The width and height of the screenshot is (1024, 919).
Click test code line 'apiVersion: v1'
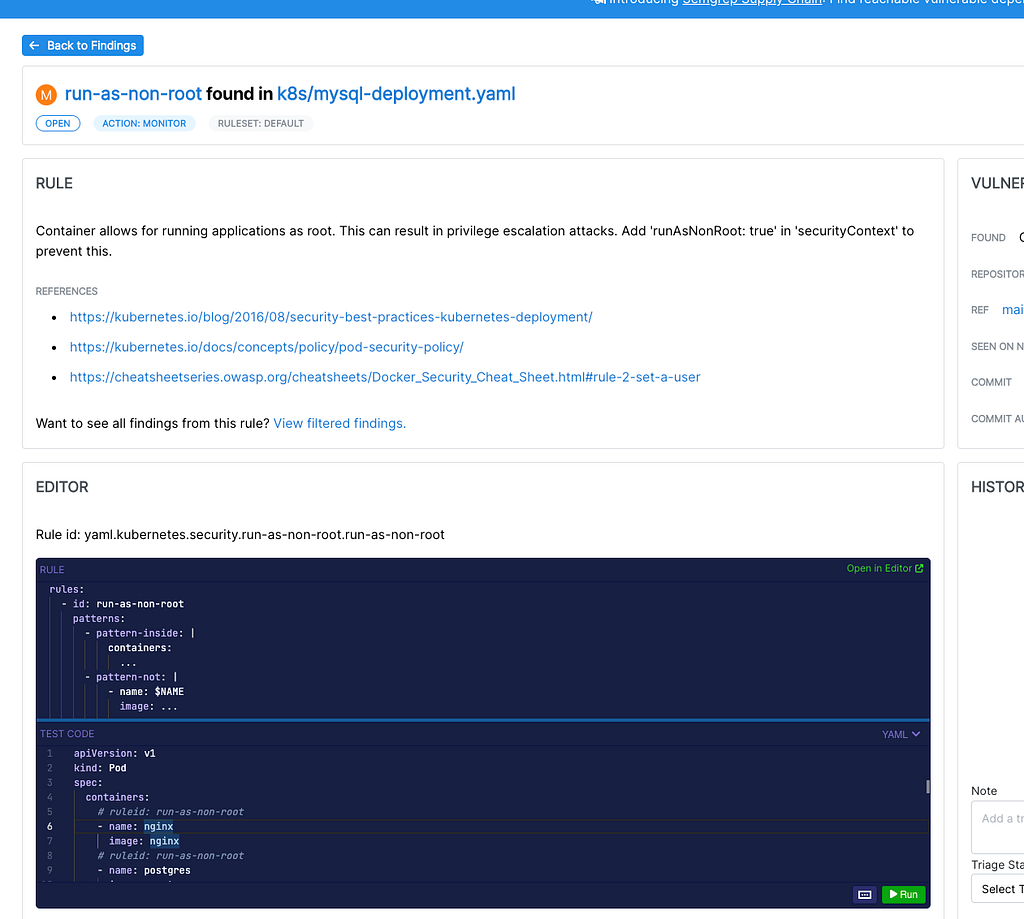(x=114, y=753)
